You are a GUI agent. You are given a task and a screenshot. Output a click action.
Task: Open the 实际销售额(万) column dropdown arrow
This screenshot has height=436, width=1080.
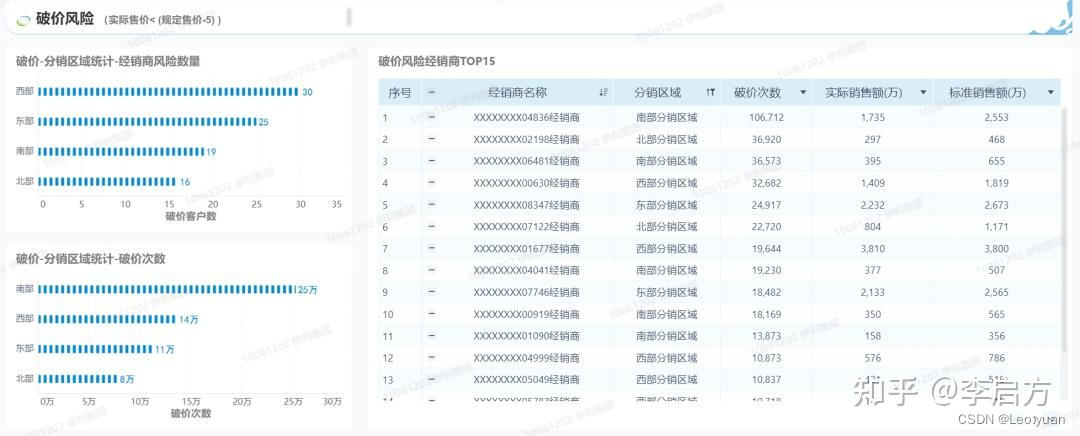click(x=922, y=93)
